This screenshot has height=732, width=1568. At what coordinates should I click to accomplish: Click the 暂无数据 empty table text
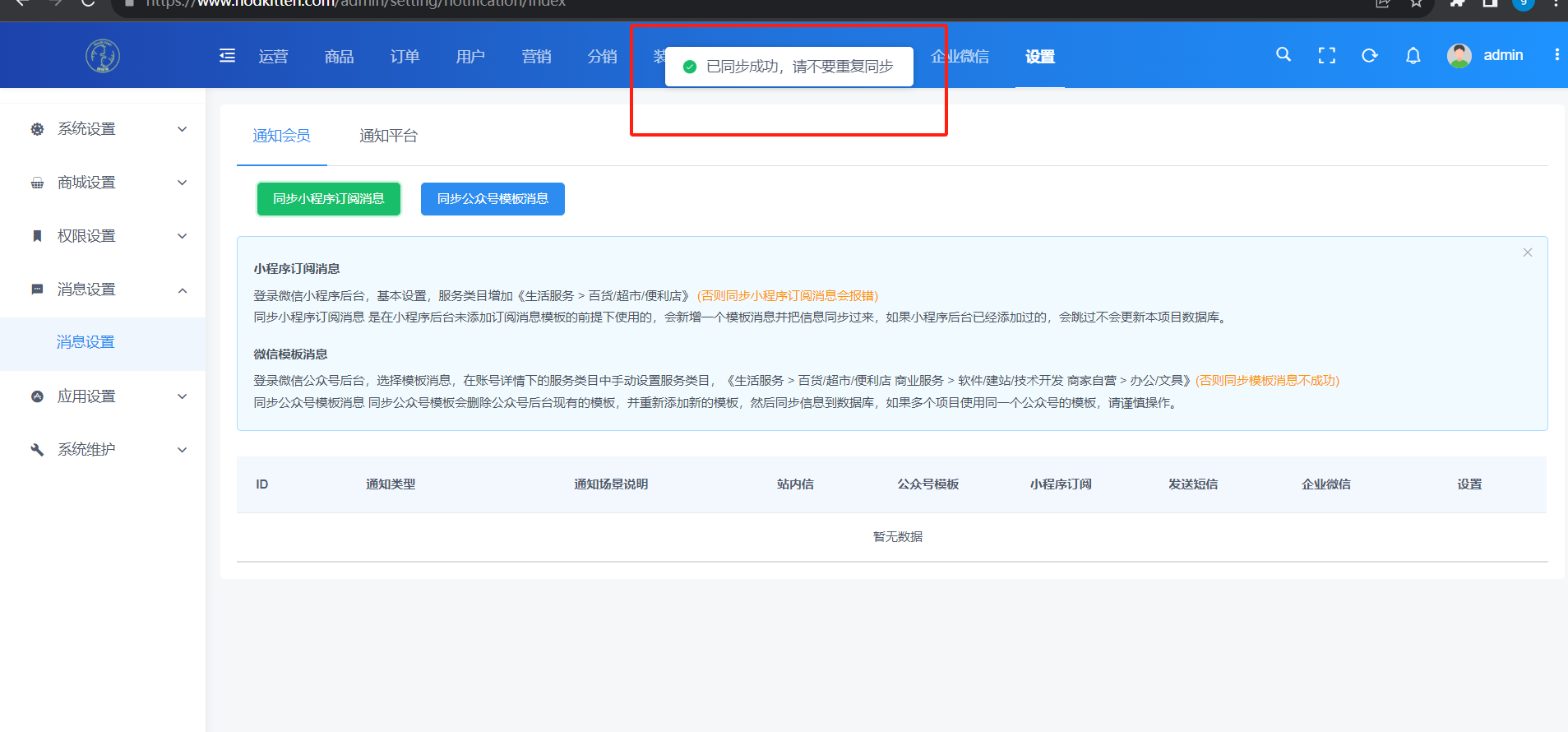pos(898,537)
